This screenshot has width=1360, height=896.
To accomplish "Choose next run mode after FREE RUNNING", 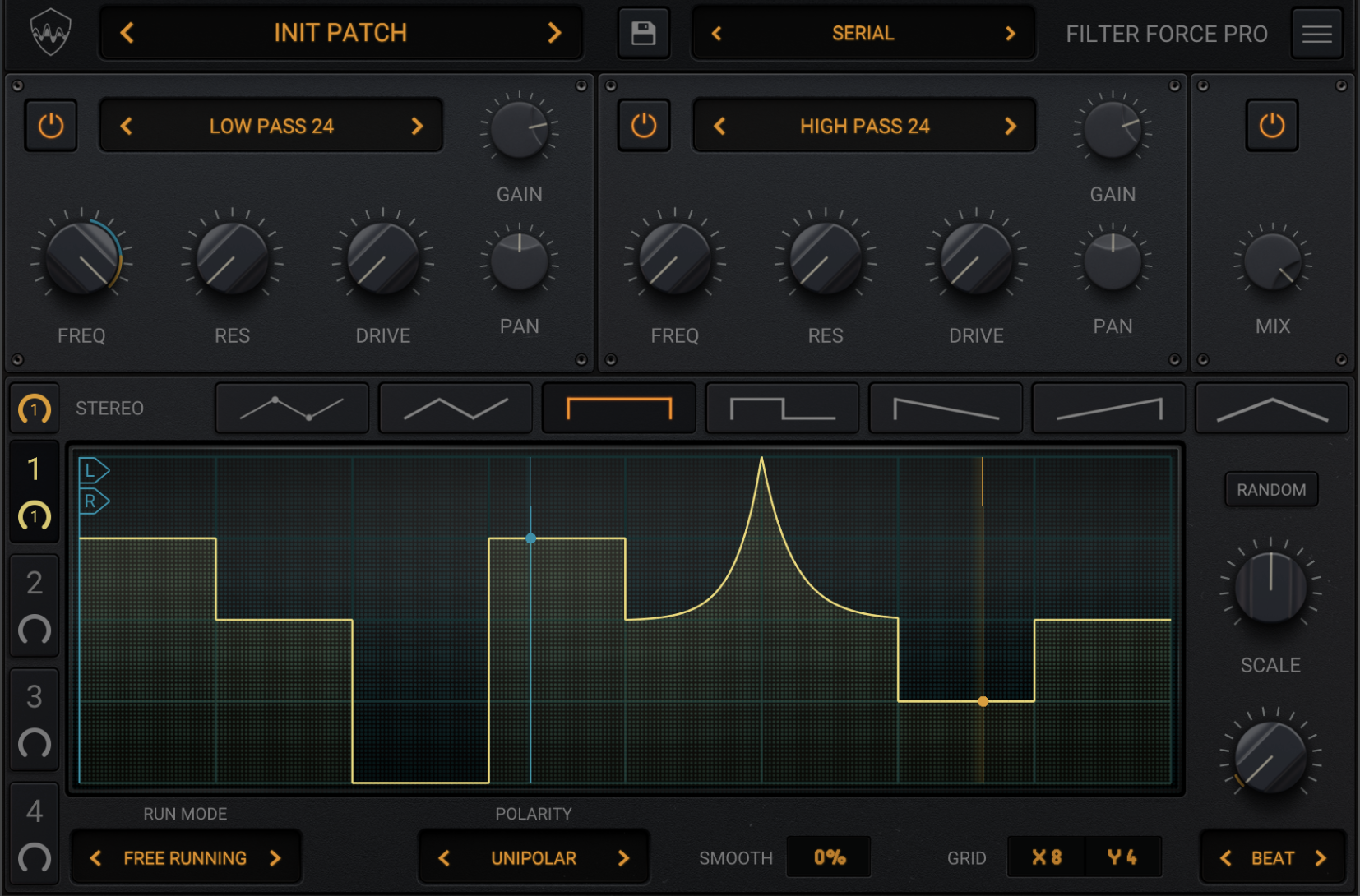I will point(275,858).
